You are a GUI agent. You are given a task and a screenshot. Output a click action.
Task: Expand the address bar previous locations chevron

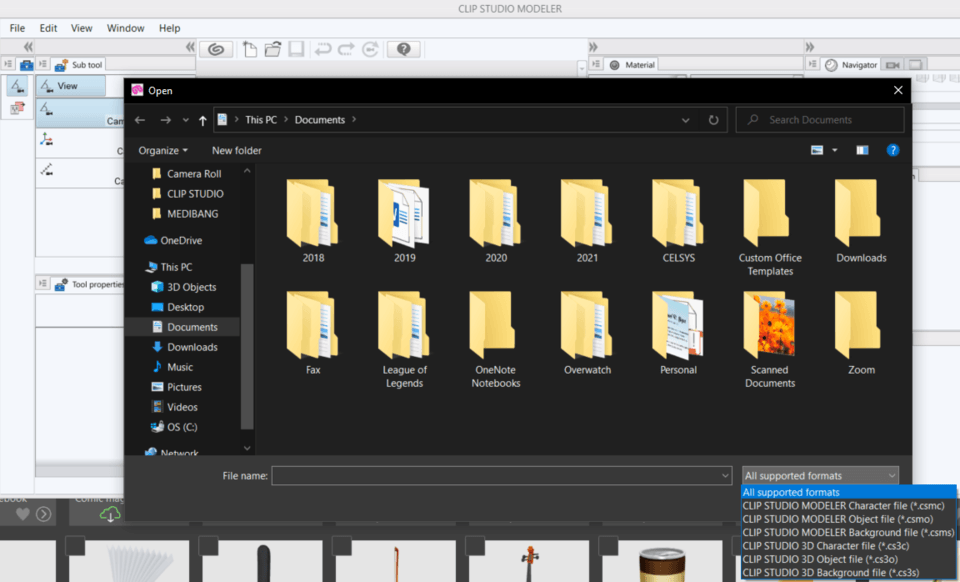click(x=686, y=120)
